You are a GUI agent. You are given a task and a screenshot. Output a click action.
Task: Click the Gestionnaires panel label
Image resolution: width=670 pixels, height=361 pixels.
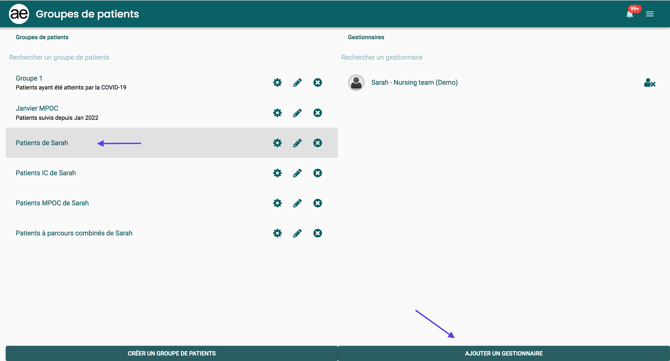[x=366, y=37]
